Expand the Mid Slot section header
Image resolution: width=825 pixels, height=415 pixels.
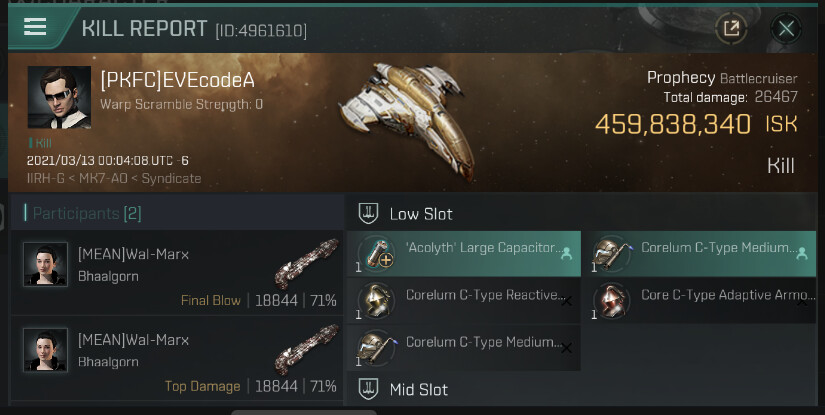(x=418, y=389)
